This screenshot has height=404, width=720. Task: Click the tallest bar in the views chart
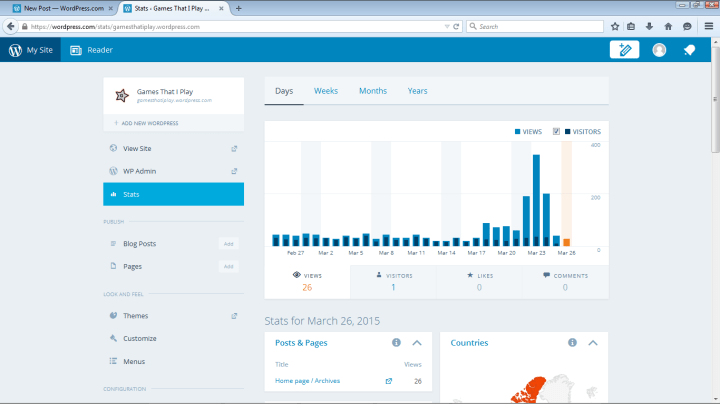(536, 200)
